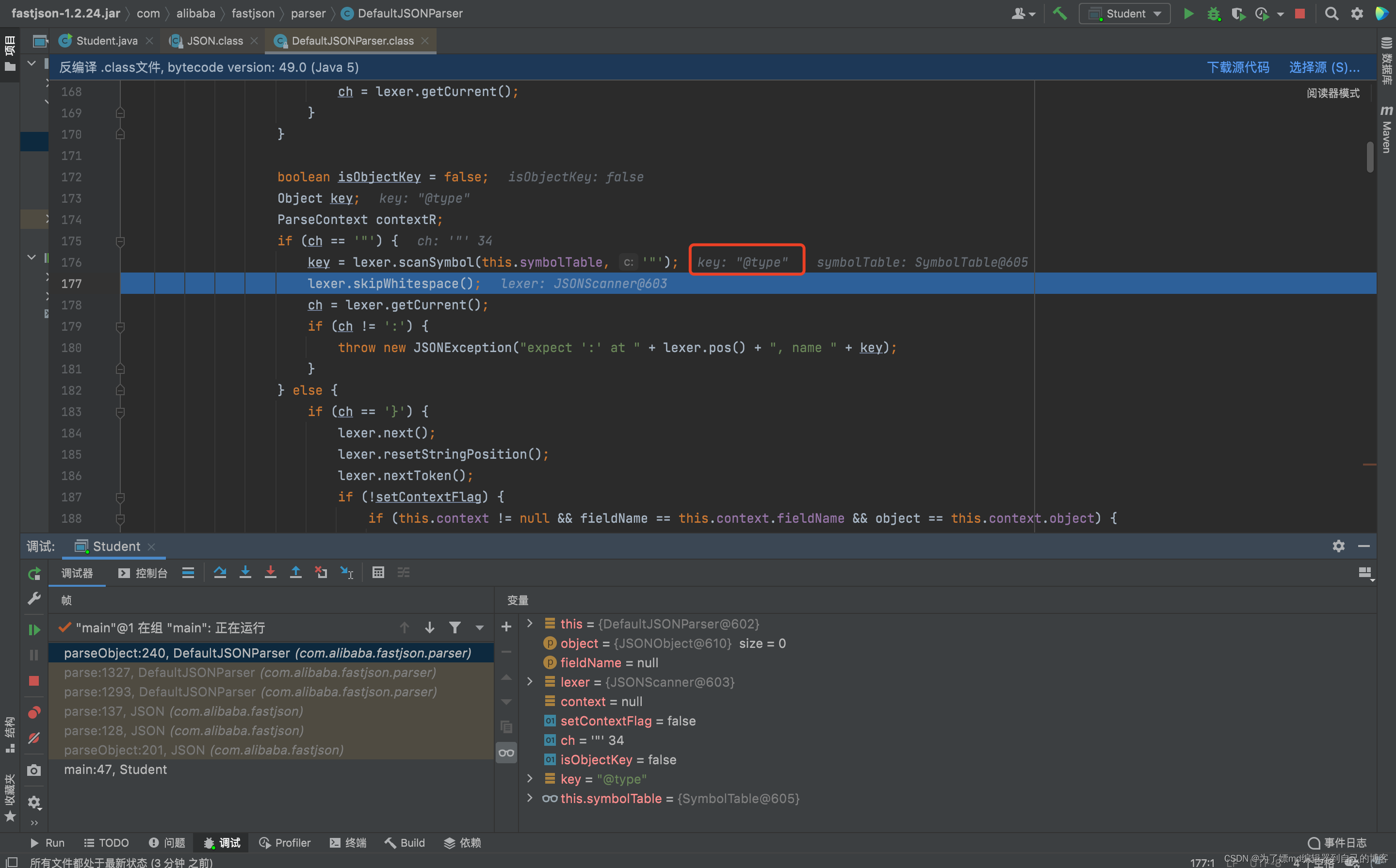Expand the 'this' variable node
The height and width of the screenshot is (868, 1396).
[x=530, y=624]
